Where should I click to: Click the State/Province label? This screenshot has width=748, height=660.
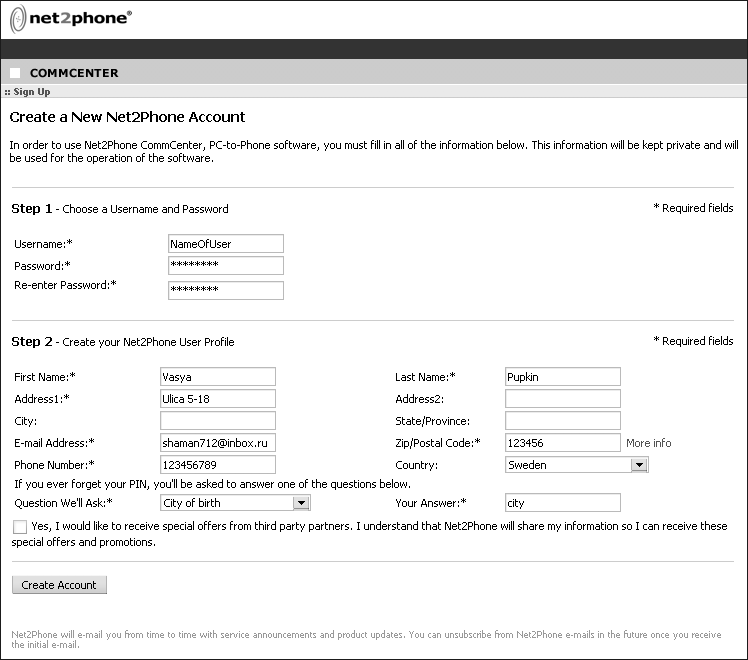[x=432, y=422]
